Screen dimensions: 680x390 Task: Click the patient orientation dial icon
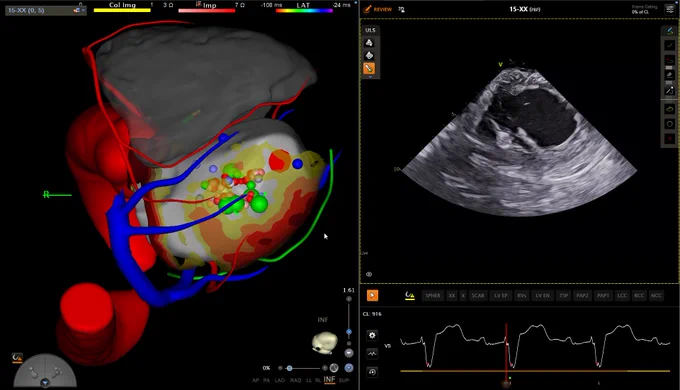(x=45, y=371)
